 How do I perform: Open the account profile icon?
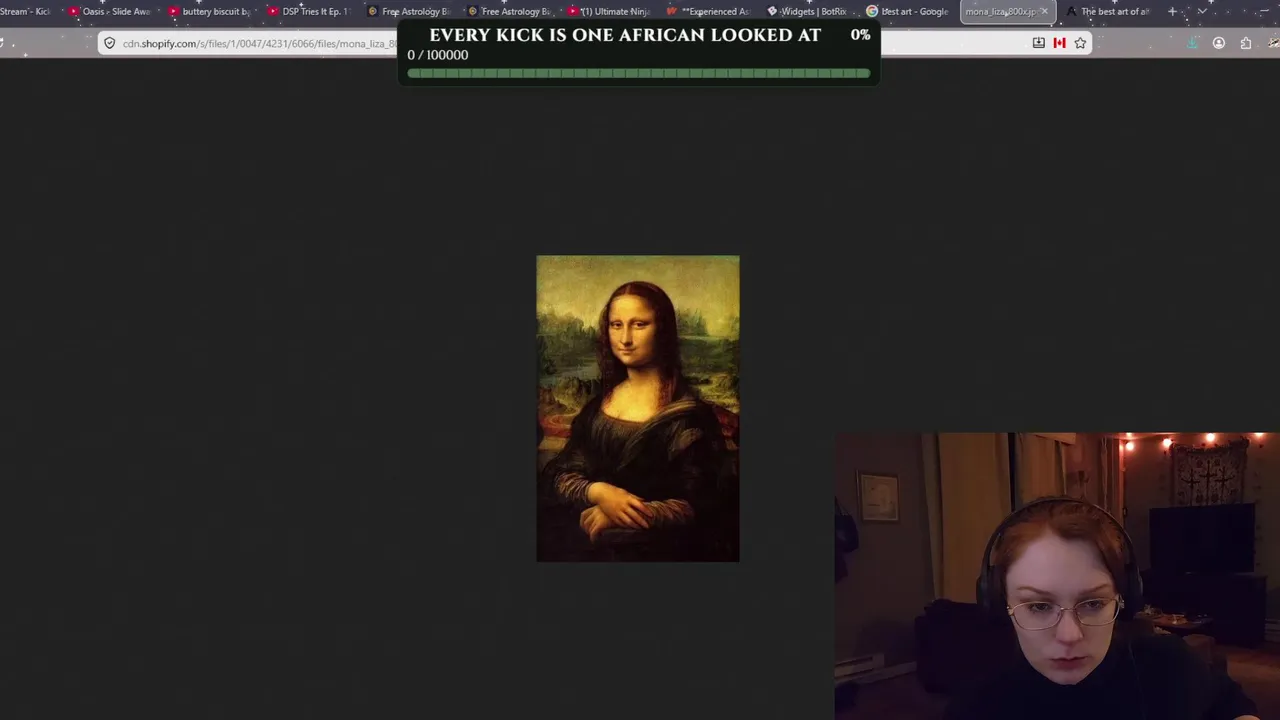pos(1218,43)
